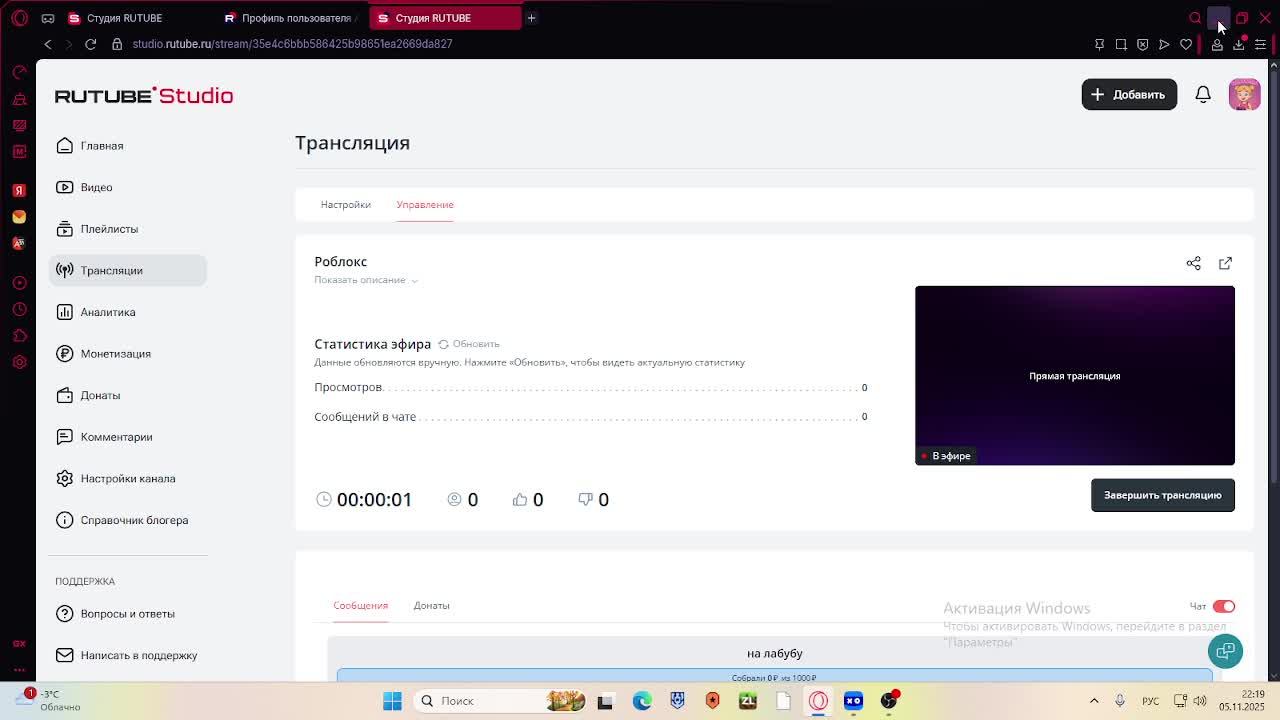This screenshot has height=720, width=1280.
Task: Open settings gear in Opera sidebar
Action: 19,362
